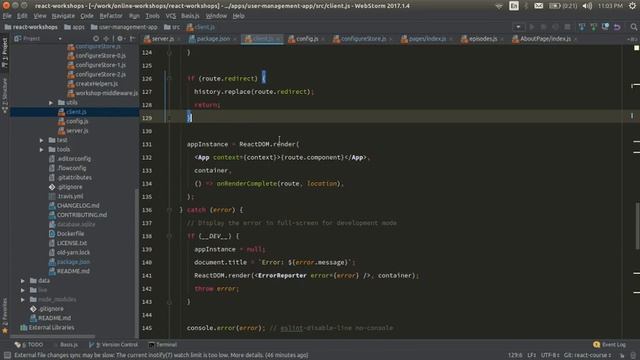Click the Stop square icon in toolbar
This screenshot has width=640, height=360.
point(567,27)
